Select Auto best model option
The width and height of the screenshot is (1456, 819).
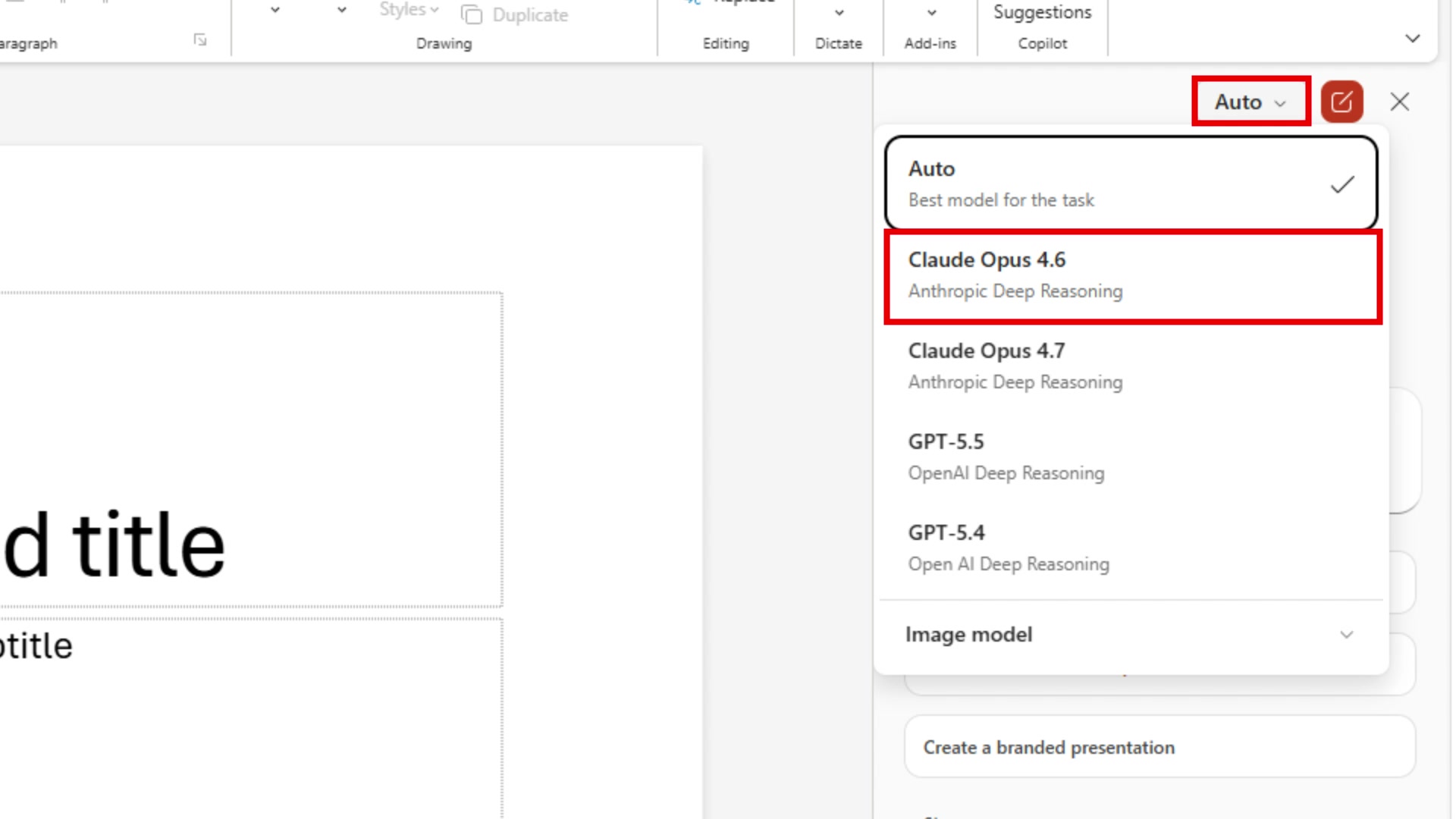point(1131,184)
